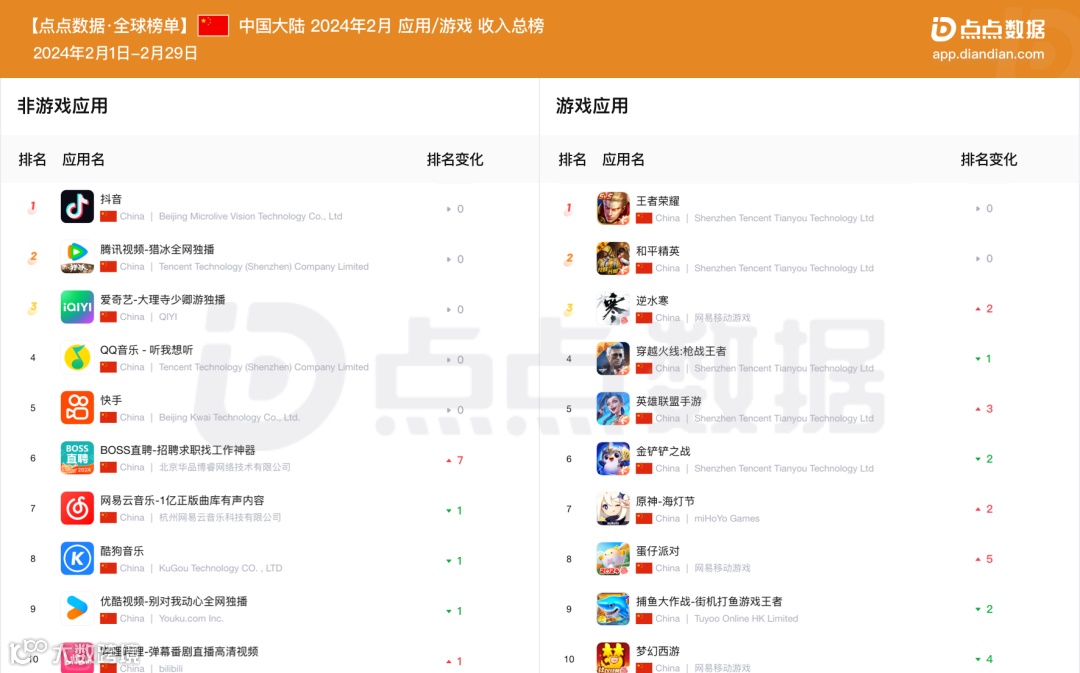Click the QQ音乐 app icon
Screen dimensions: 1080x673
[77, 358]
